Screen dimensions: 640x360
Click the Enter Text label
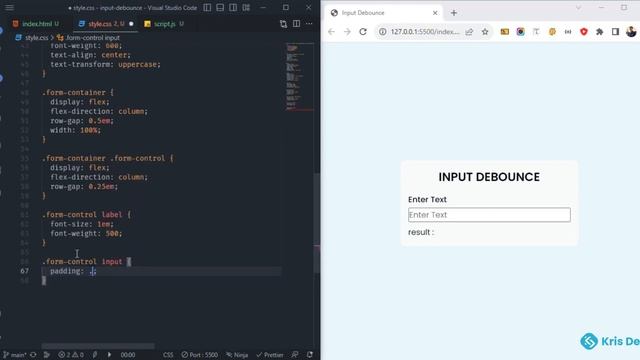pos(427,200)
